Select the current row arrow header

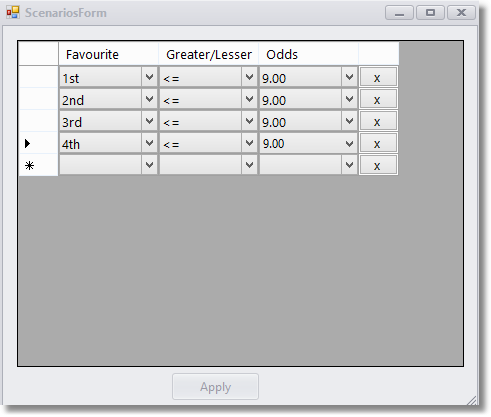38,143
